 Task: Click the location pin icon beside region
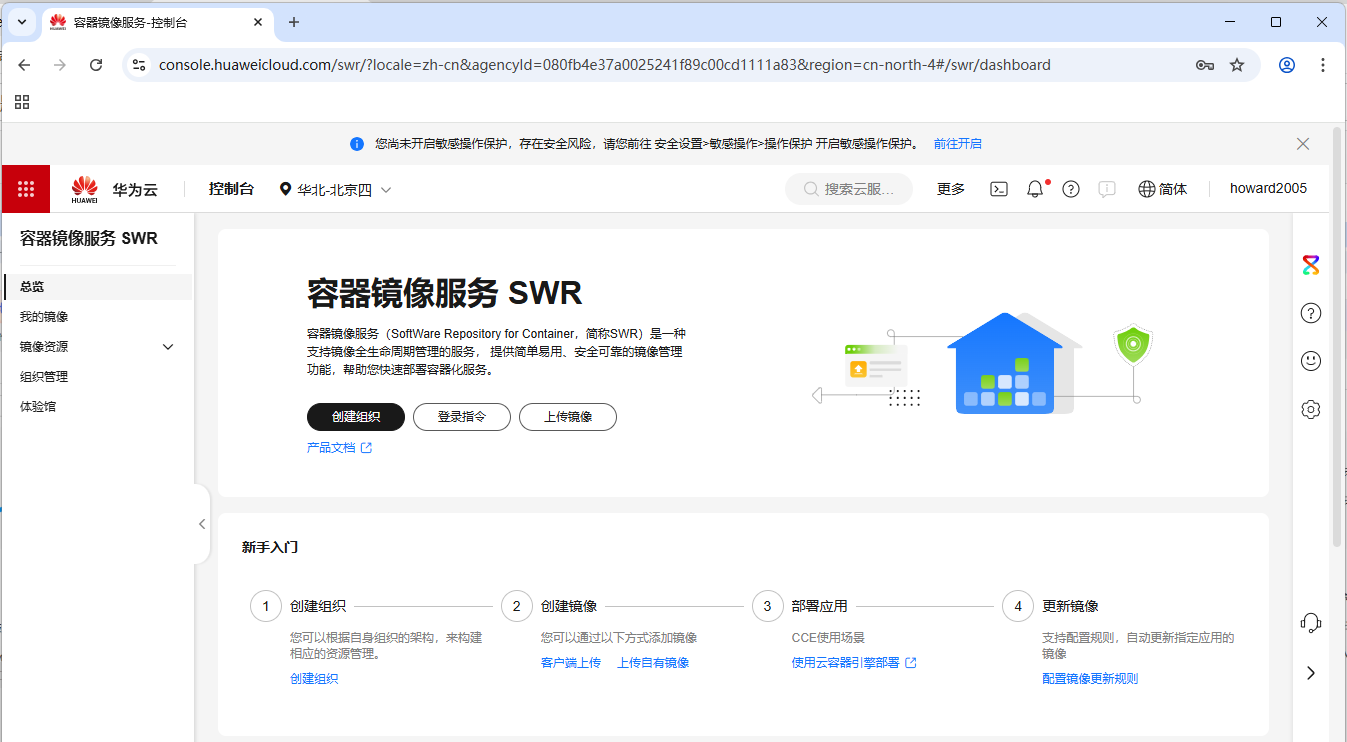(286, 190)
